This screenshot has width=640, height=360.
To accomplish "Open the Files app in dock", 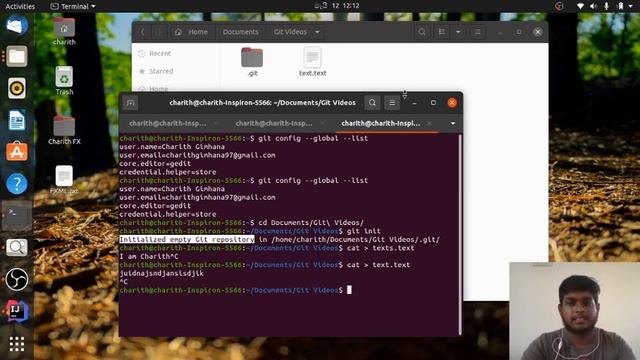I will point(17,56).
